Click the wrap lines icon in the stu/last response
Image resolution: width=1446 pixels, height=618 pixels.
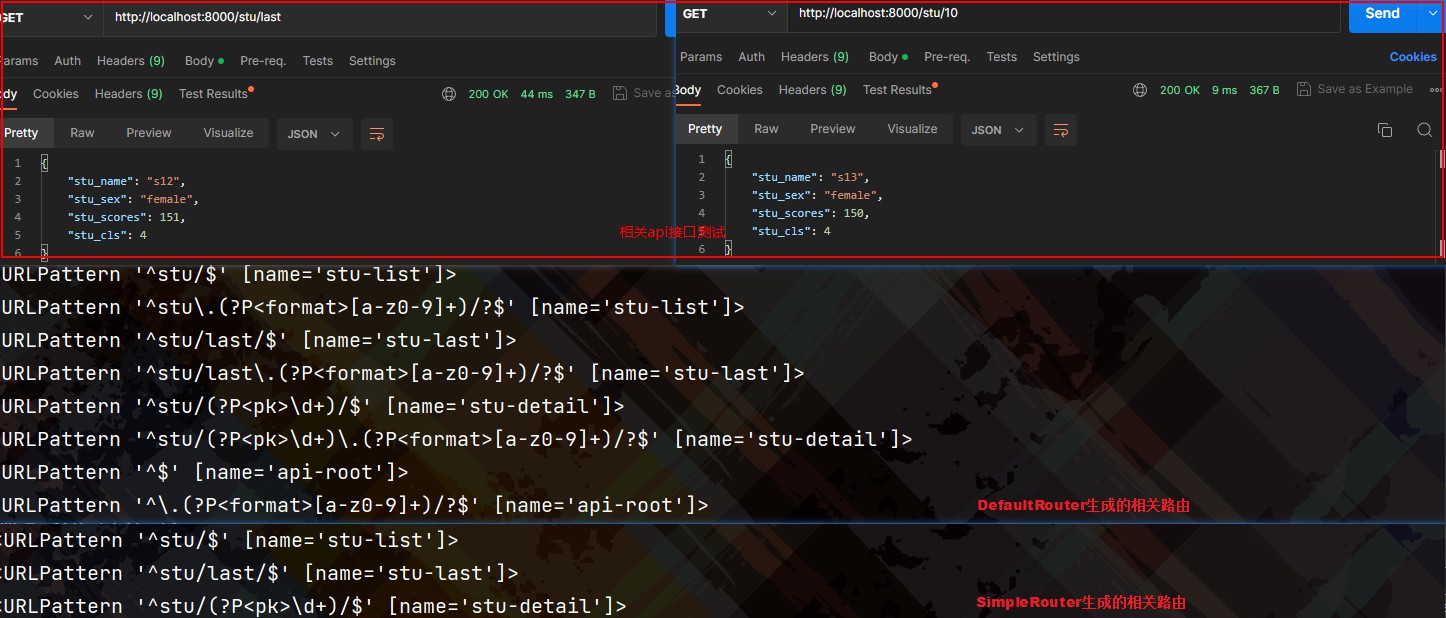(x=377, y=134)
